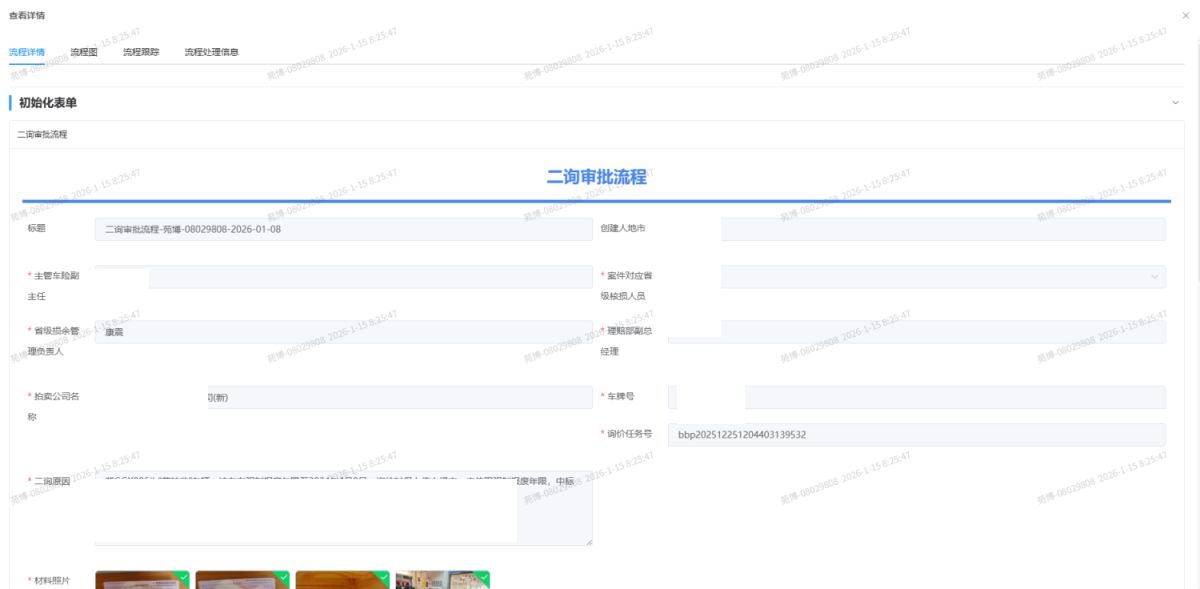Click the 理赔部副总经理 field
Viewport: 1200px width, 589px height.
coord(942,332)
